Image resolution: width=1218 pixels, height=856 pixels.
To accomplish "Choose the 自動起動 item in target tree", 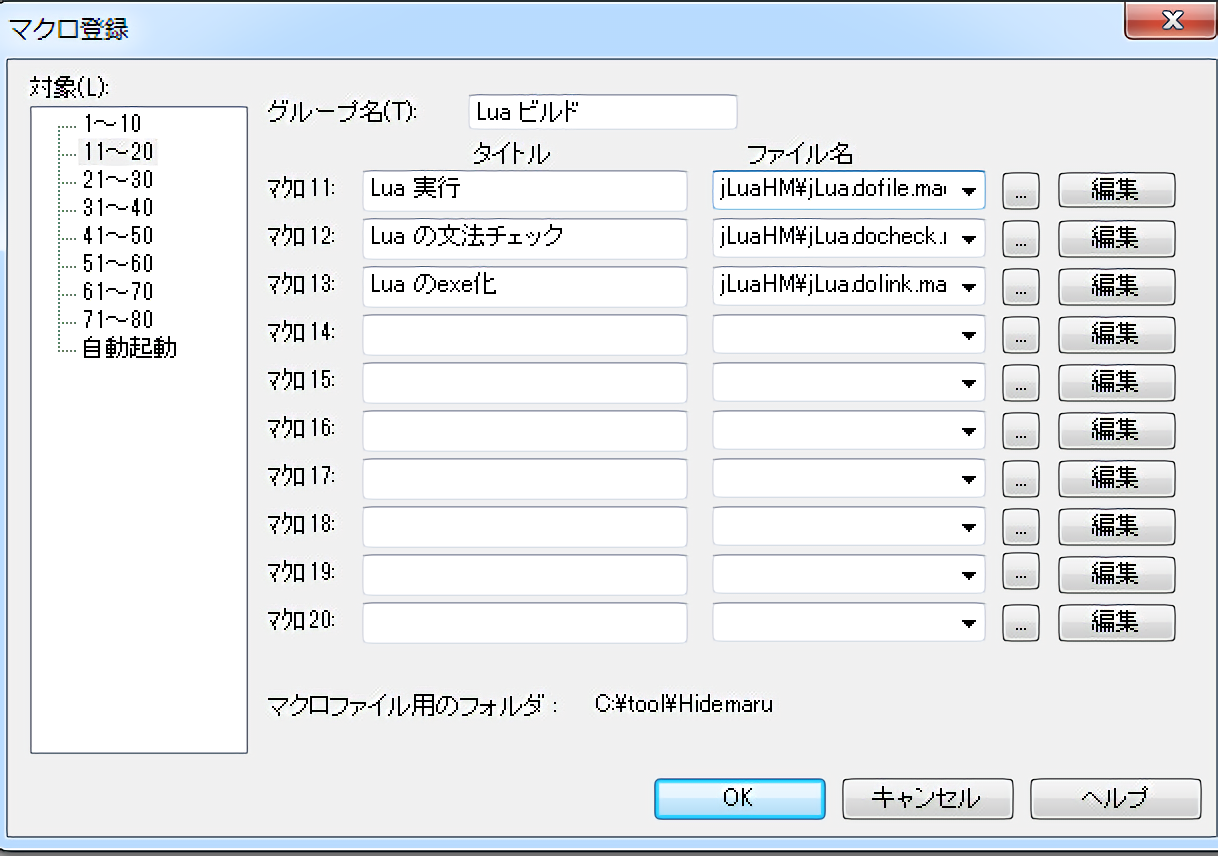I will pyautogui.click(x=129, y=349).
